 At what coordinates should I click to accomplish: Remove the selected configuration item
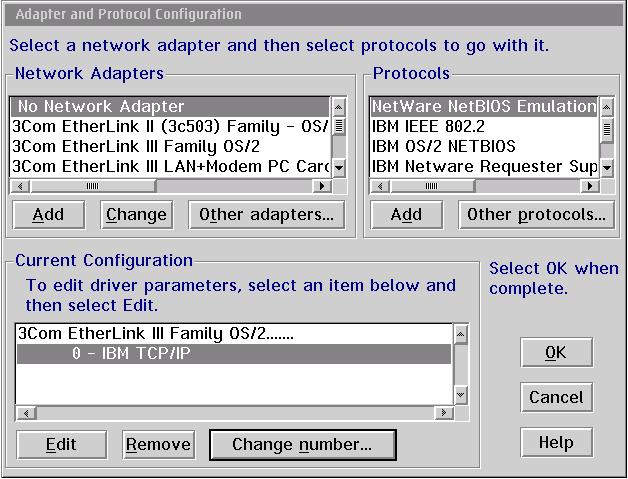pyautogui.click(x=158, y=444)
